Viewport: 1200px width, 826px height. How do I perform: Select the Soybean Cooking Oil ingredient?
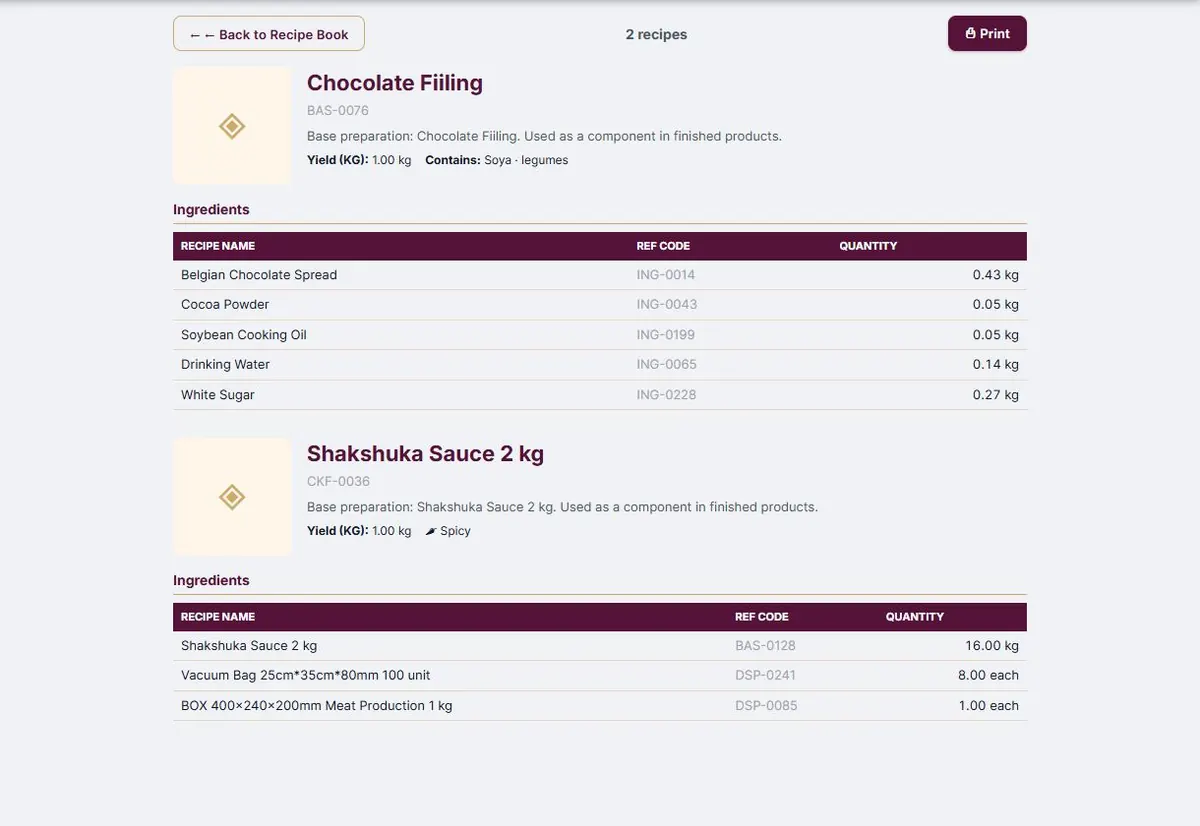point(244,335)
